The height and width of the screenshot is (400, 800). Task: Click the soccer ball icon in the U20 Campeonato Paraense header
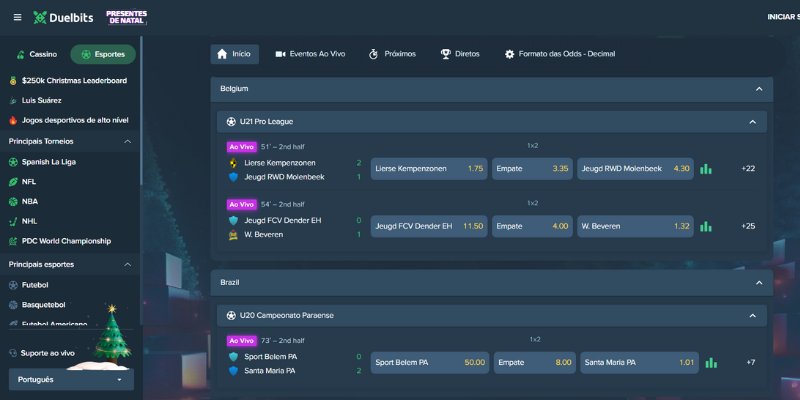[x=231, y=315]
